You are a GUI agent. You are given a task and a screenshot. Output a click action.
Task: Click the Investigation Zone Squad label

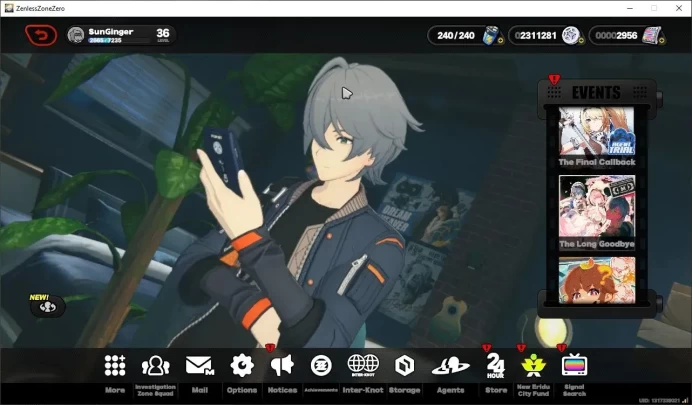click(155, 390)
